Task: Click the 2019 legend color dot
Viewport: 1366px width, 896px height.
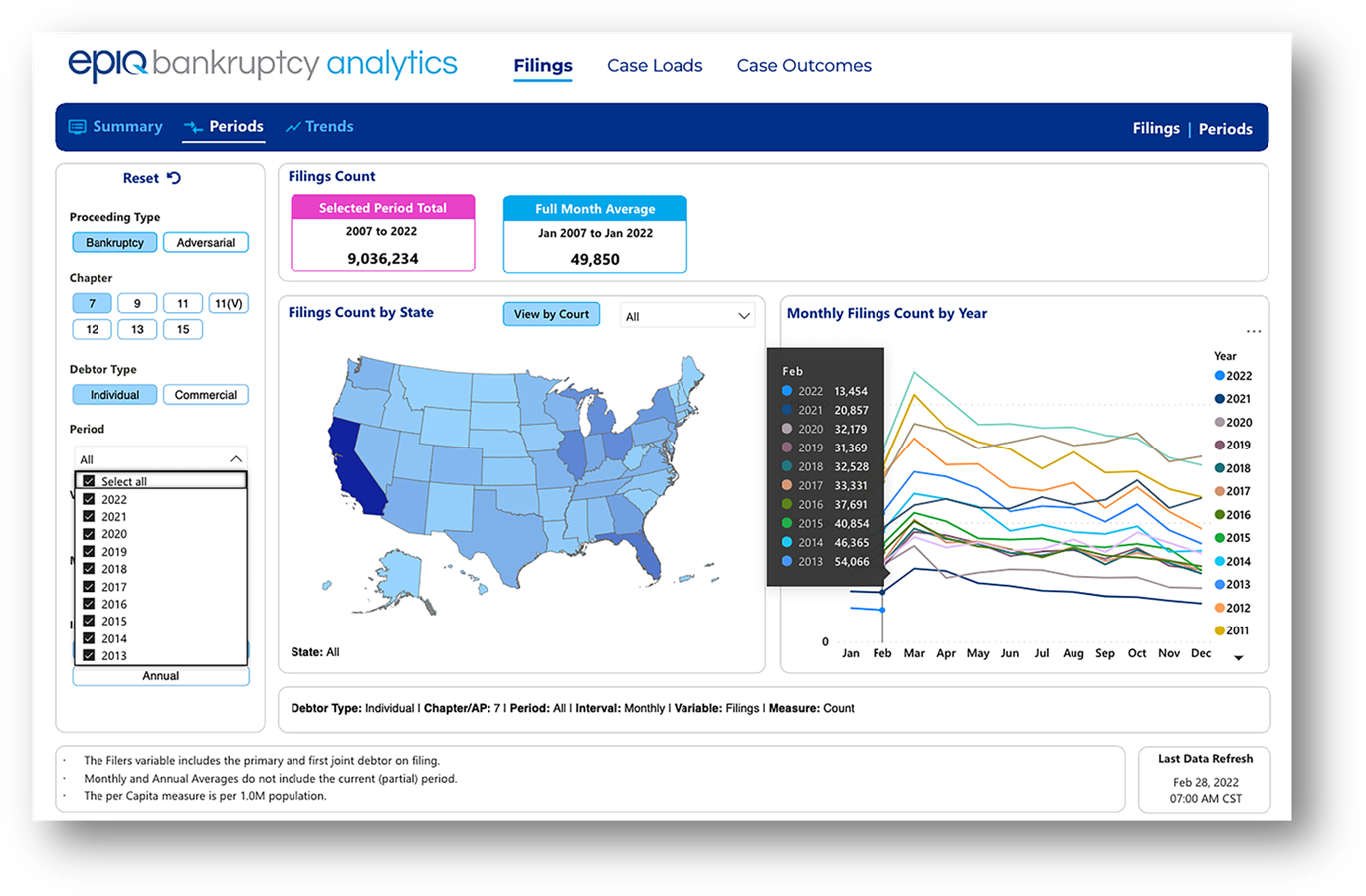Action: tap(1220, 446)
